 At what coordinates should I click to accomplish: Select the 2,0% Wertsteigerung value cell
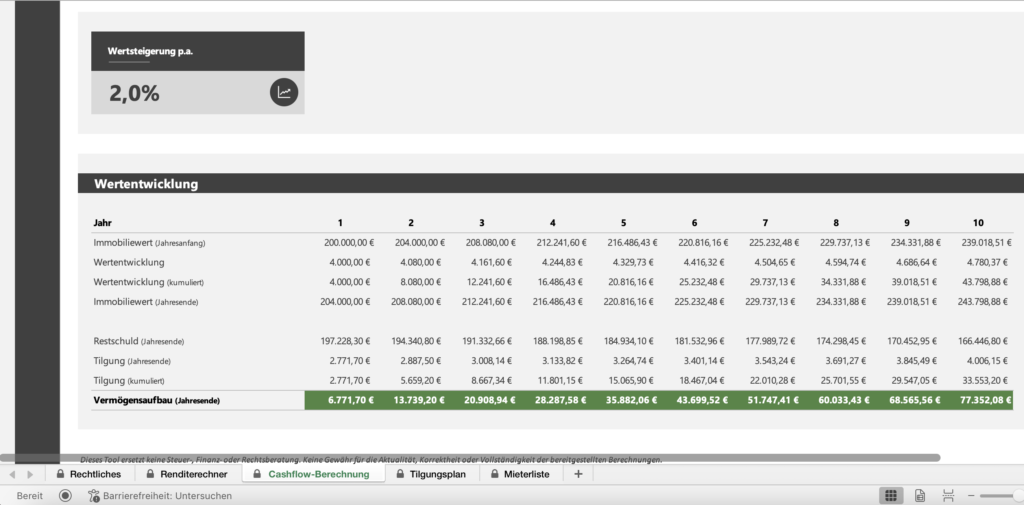pos(133,94)
